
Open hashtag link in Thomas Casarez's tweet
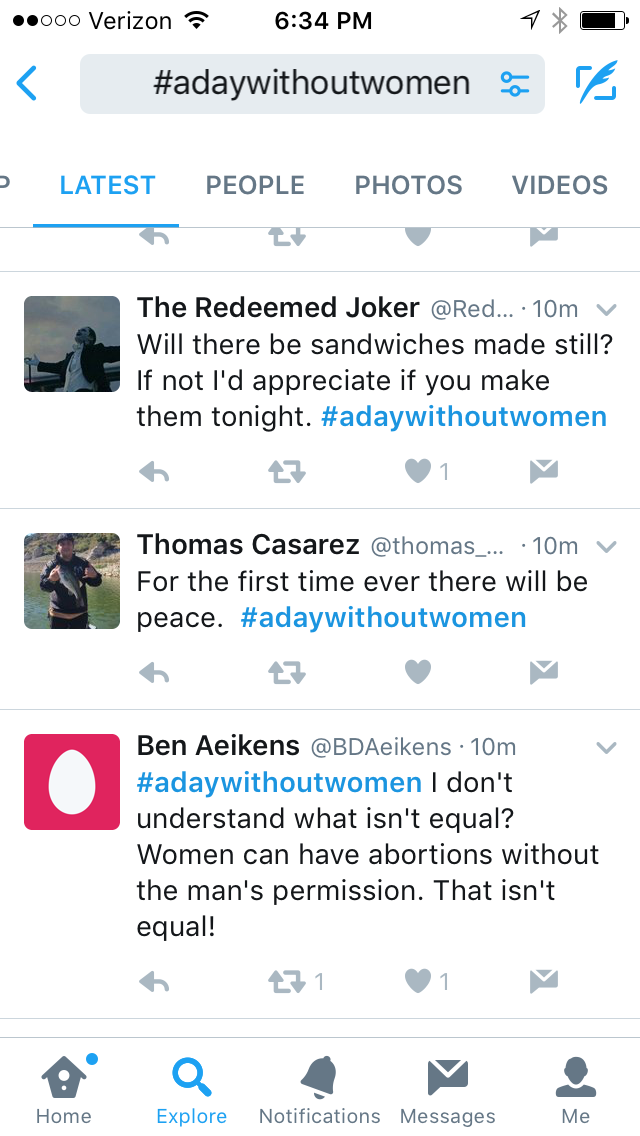pos(383,618)
